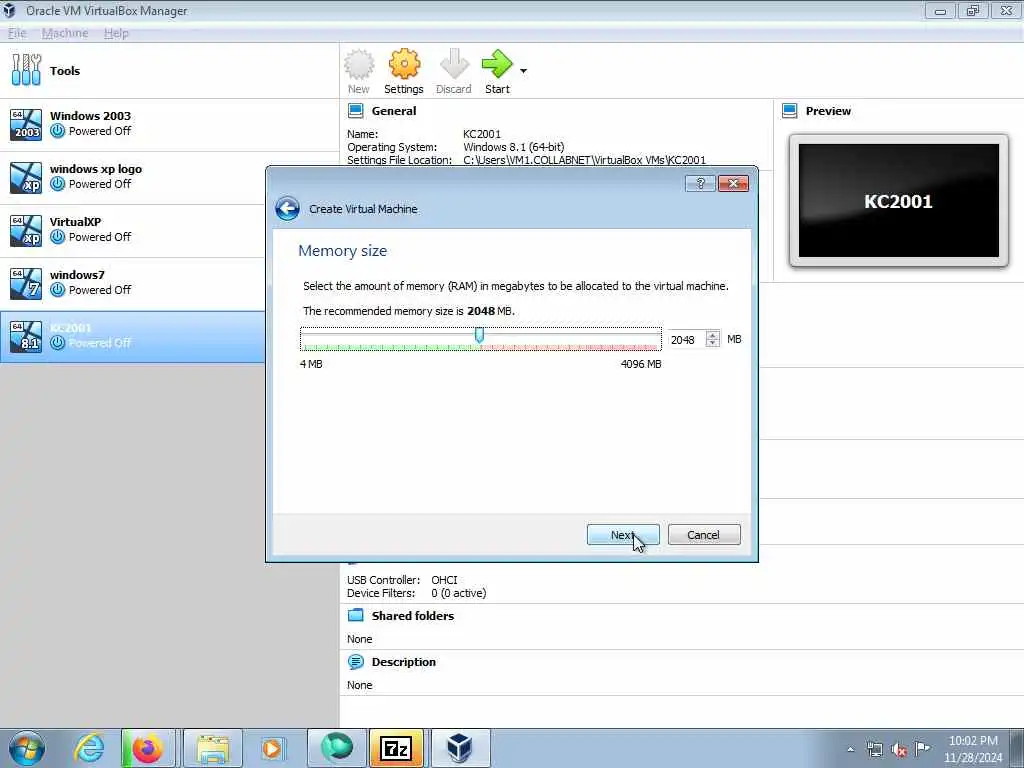
Task: Decrease memory with the spinner down arrow
Action: point(713,344)
